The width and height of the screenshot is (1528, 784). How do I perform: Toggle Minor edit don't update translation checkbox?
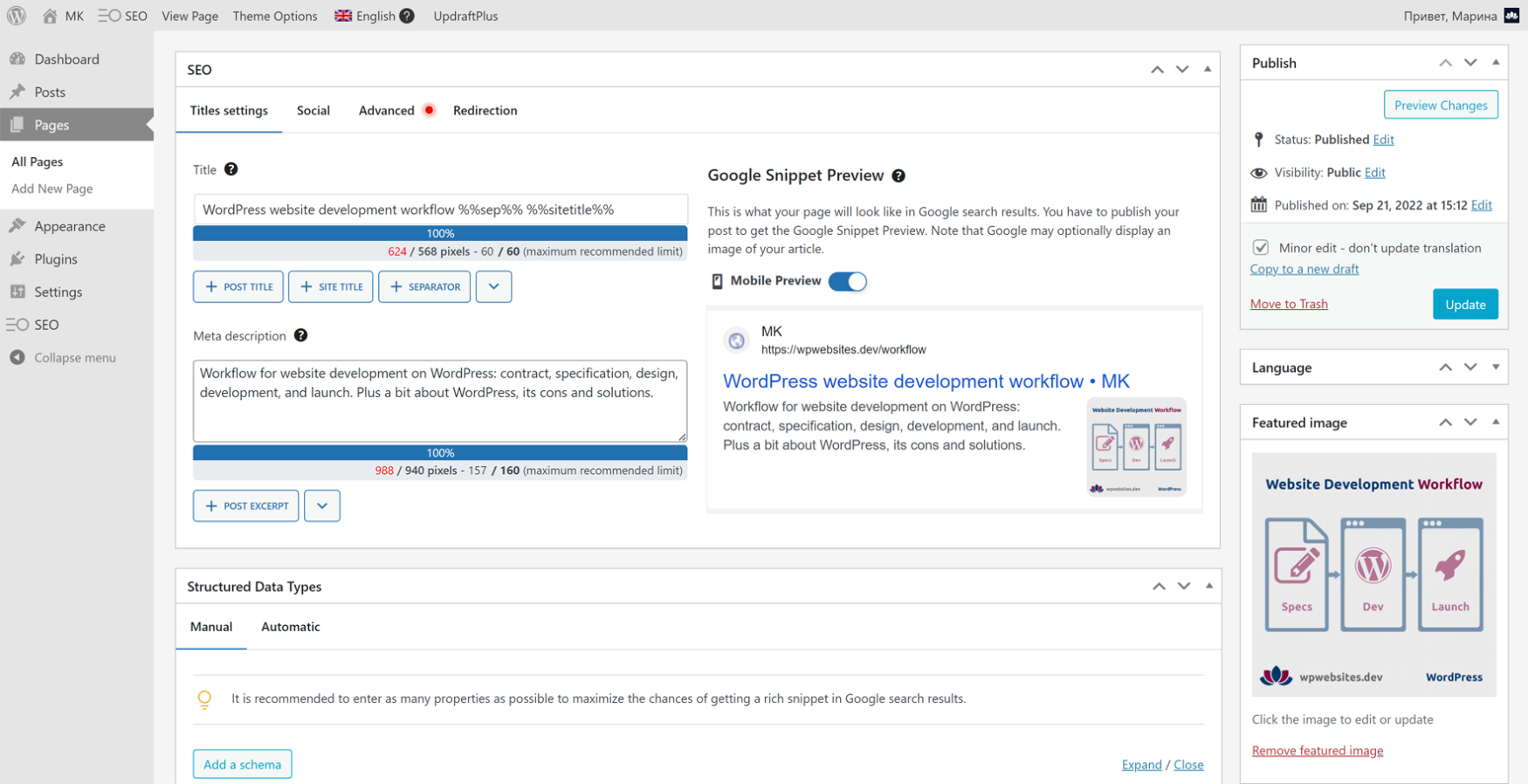pos(1261,248)
